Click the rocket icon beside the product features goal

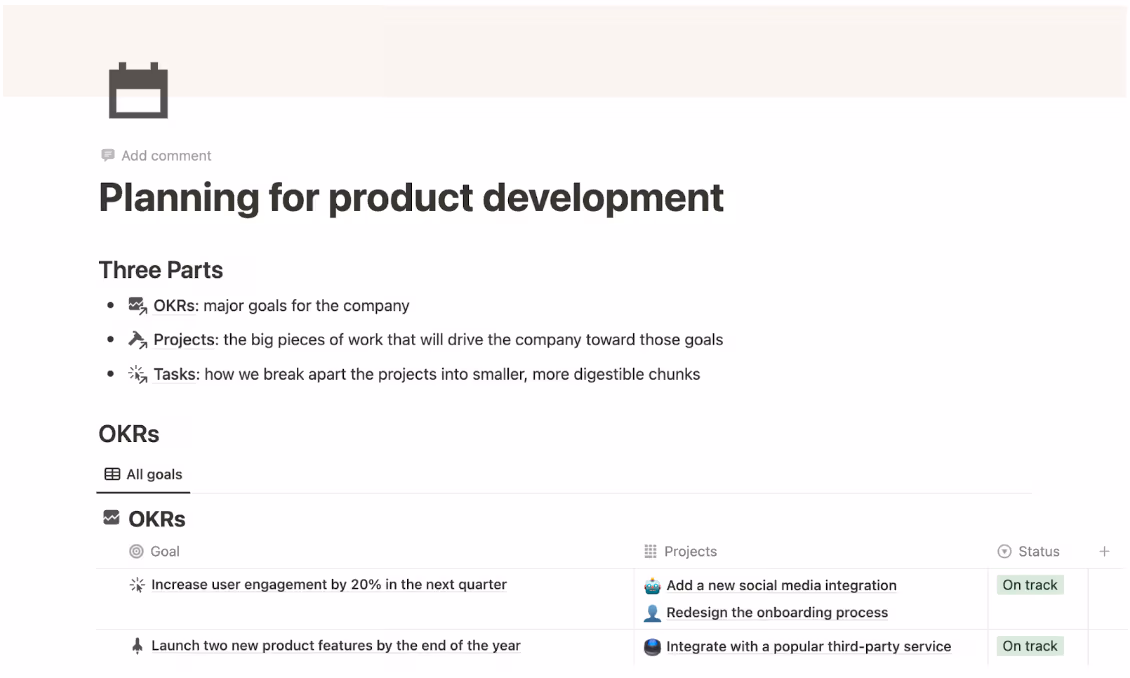pos(137,645)
